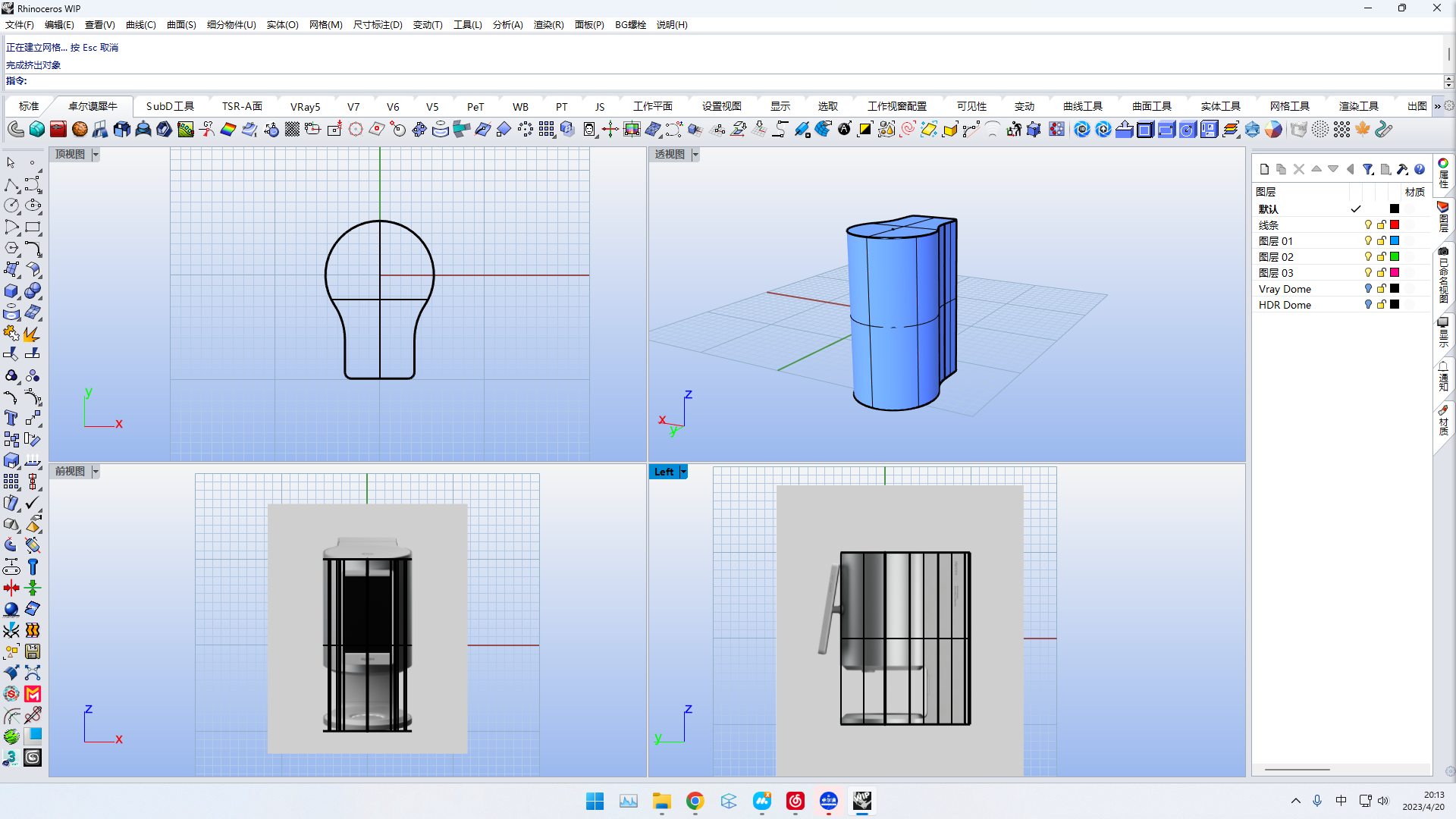Select the Circle tool in left toolbar

point(11,206)
